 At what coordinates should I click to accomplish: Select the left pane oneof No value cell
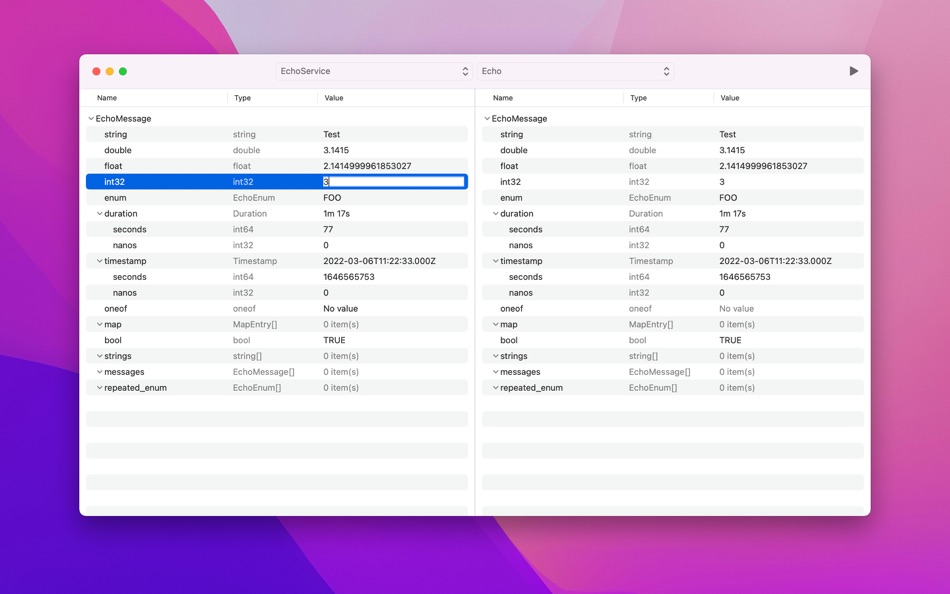click(340, 309)
